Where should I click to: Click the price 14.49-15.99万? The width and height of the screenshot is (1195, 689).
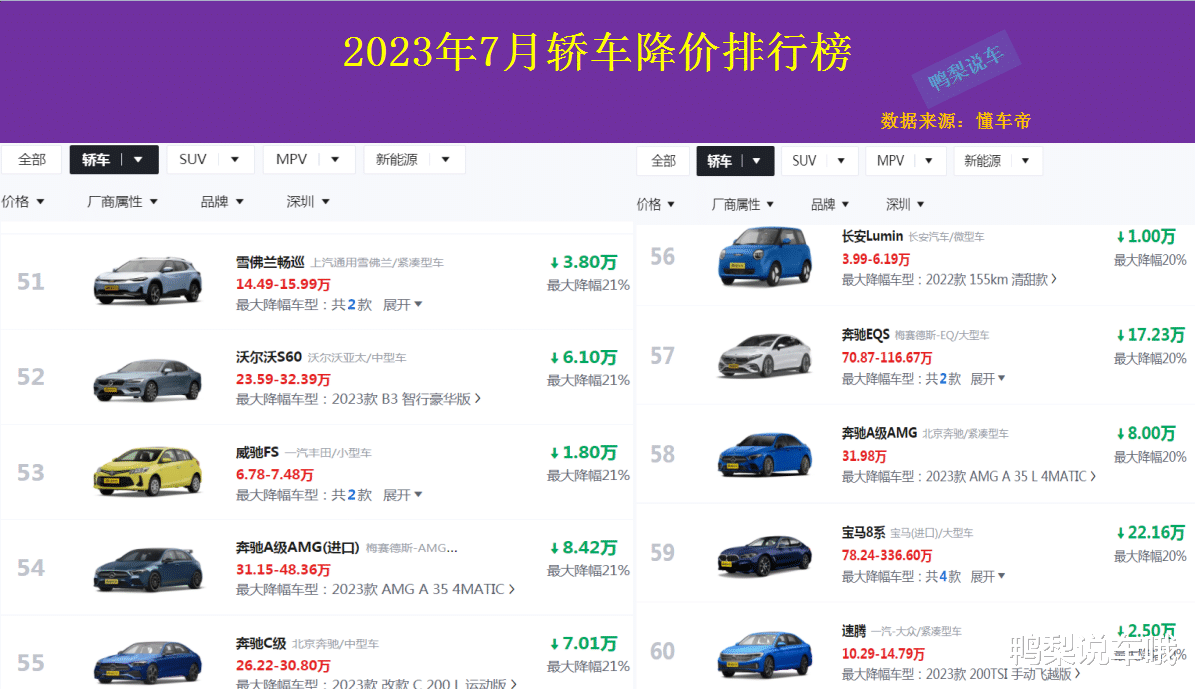pyautogui.click(x=283, y=284)
